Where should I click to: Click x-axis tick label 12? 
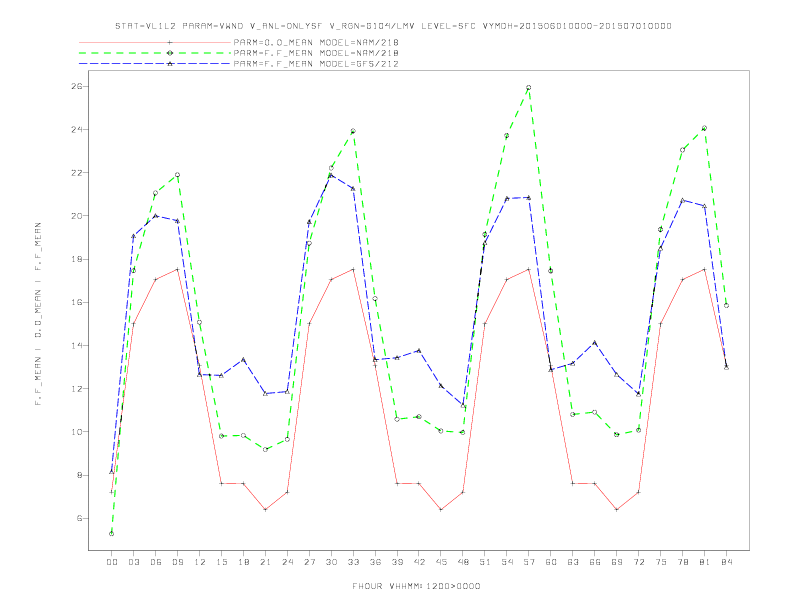200,562
